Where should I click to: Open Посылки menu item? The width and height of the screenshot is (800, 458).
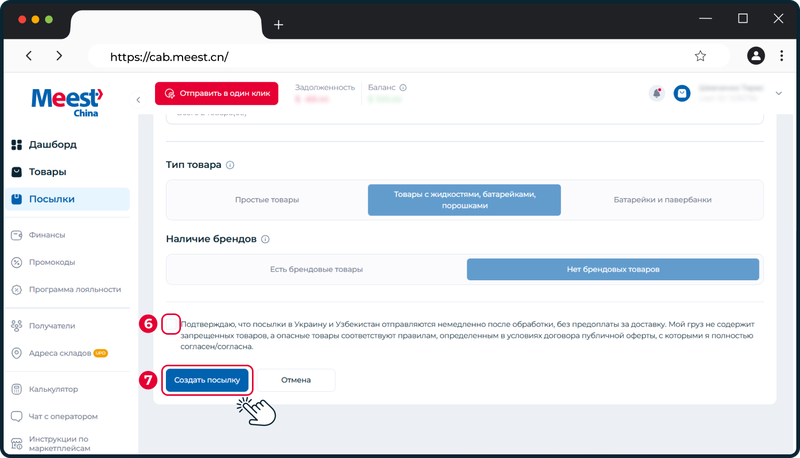(67, 199)
